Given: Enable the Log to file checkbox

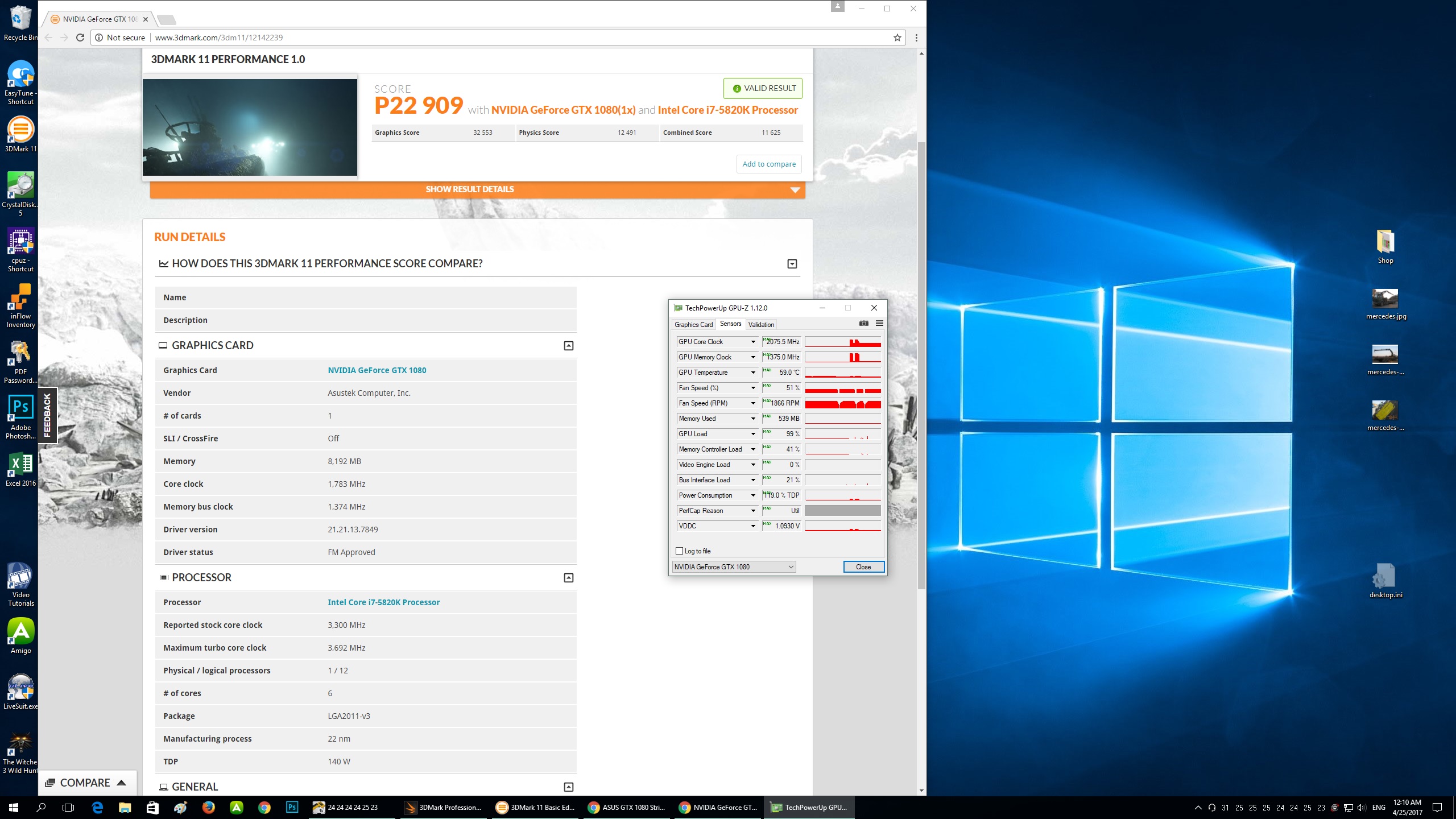Looking at the screenshot, I should (679, 551).
